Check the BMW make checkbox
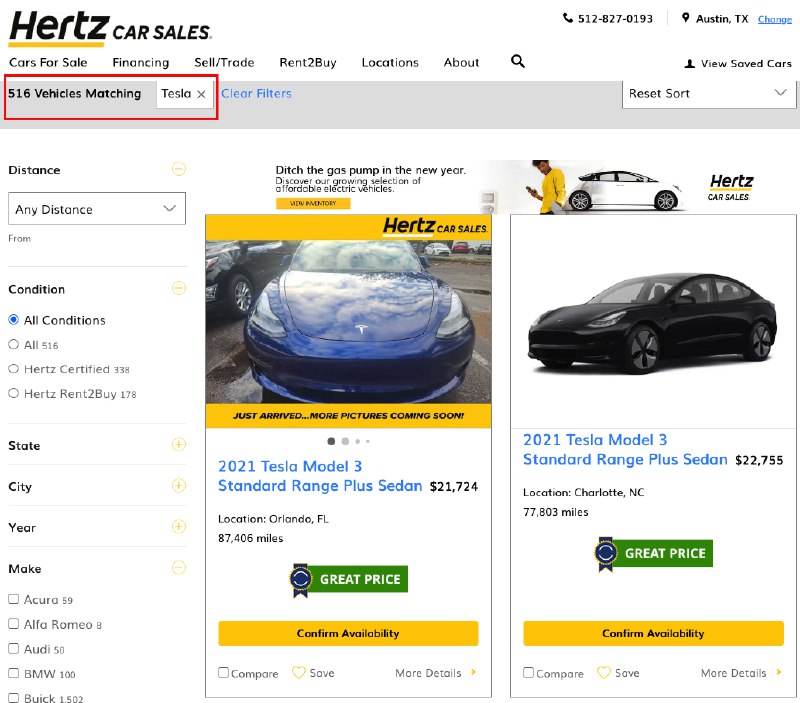Screen dimensions: 800x703 14,673
